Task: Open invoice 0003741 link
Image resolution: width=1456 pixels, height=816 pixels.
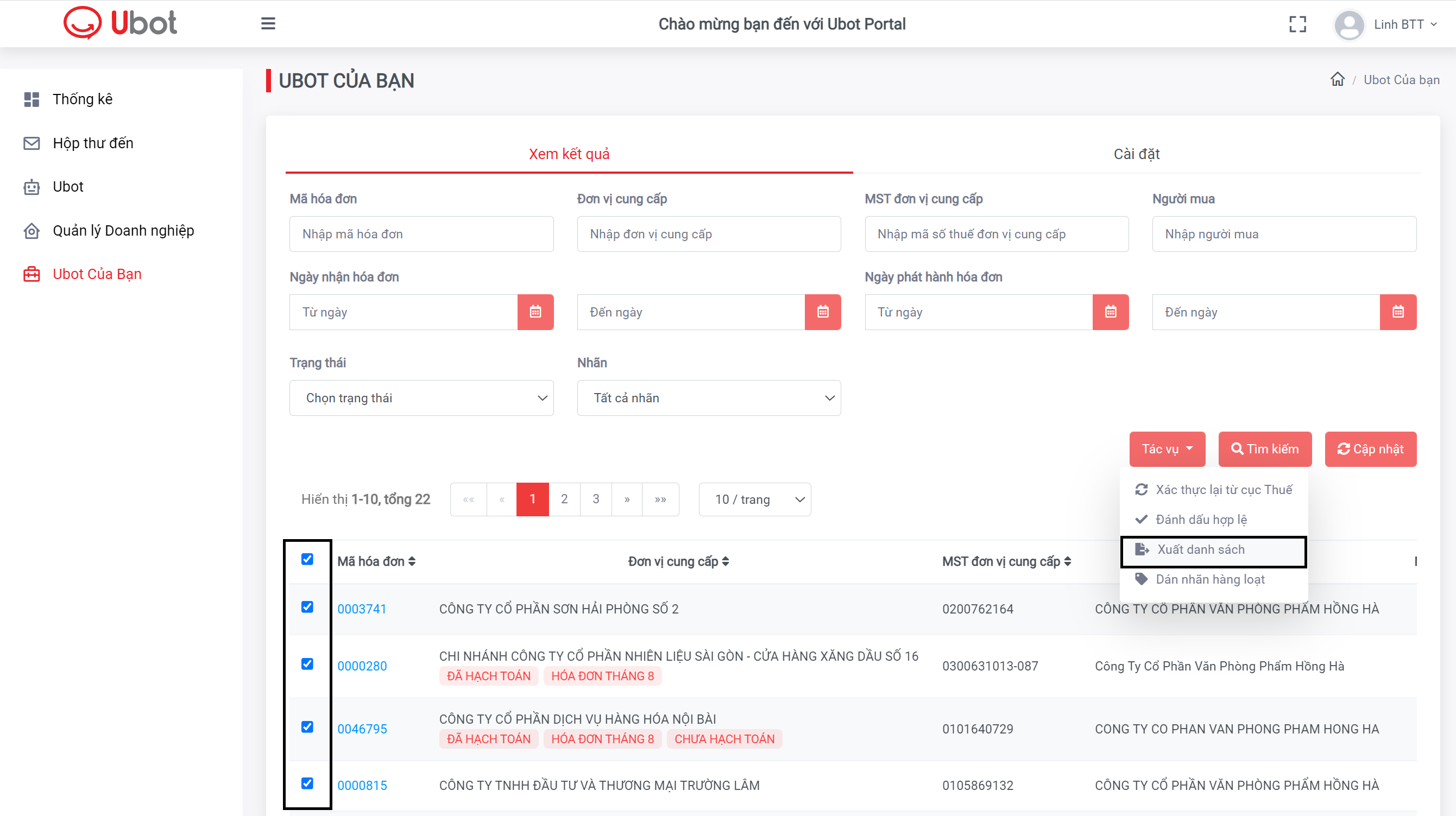Action: click(362, 609)
